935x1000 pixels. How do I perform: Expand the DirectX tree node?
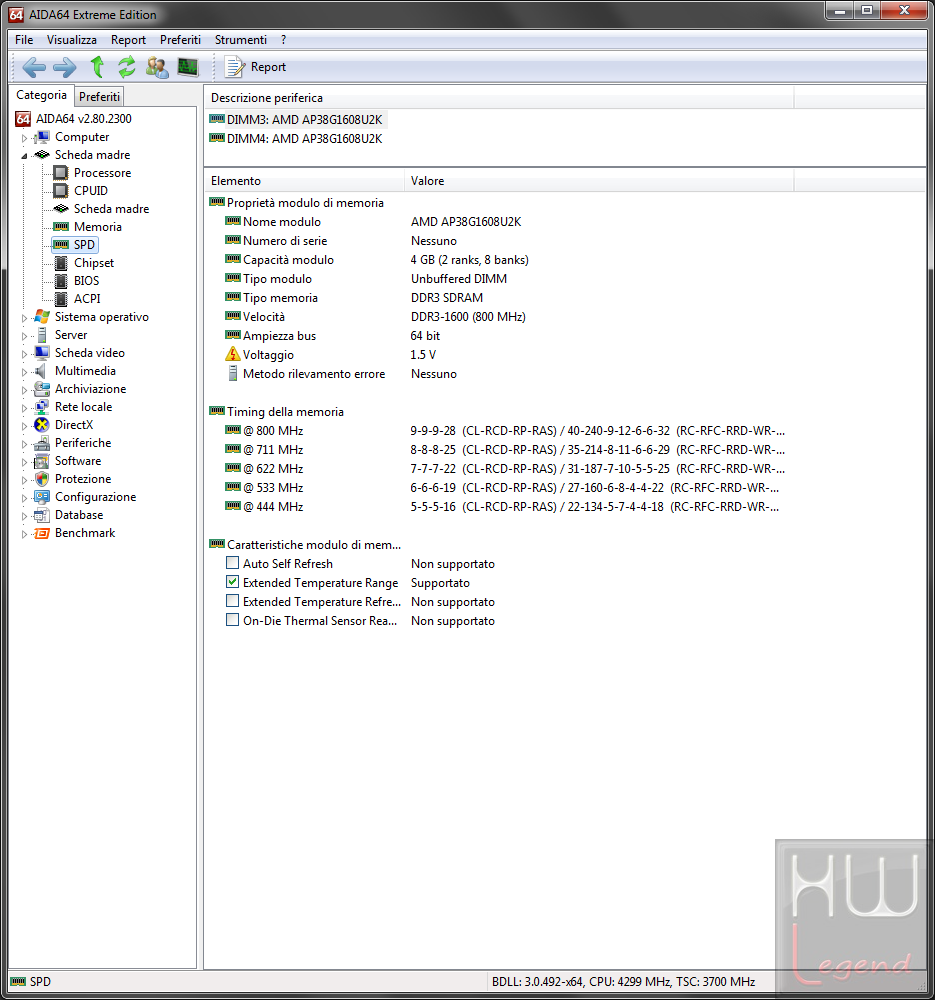pos(24,425)
